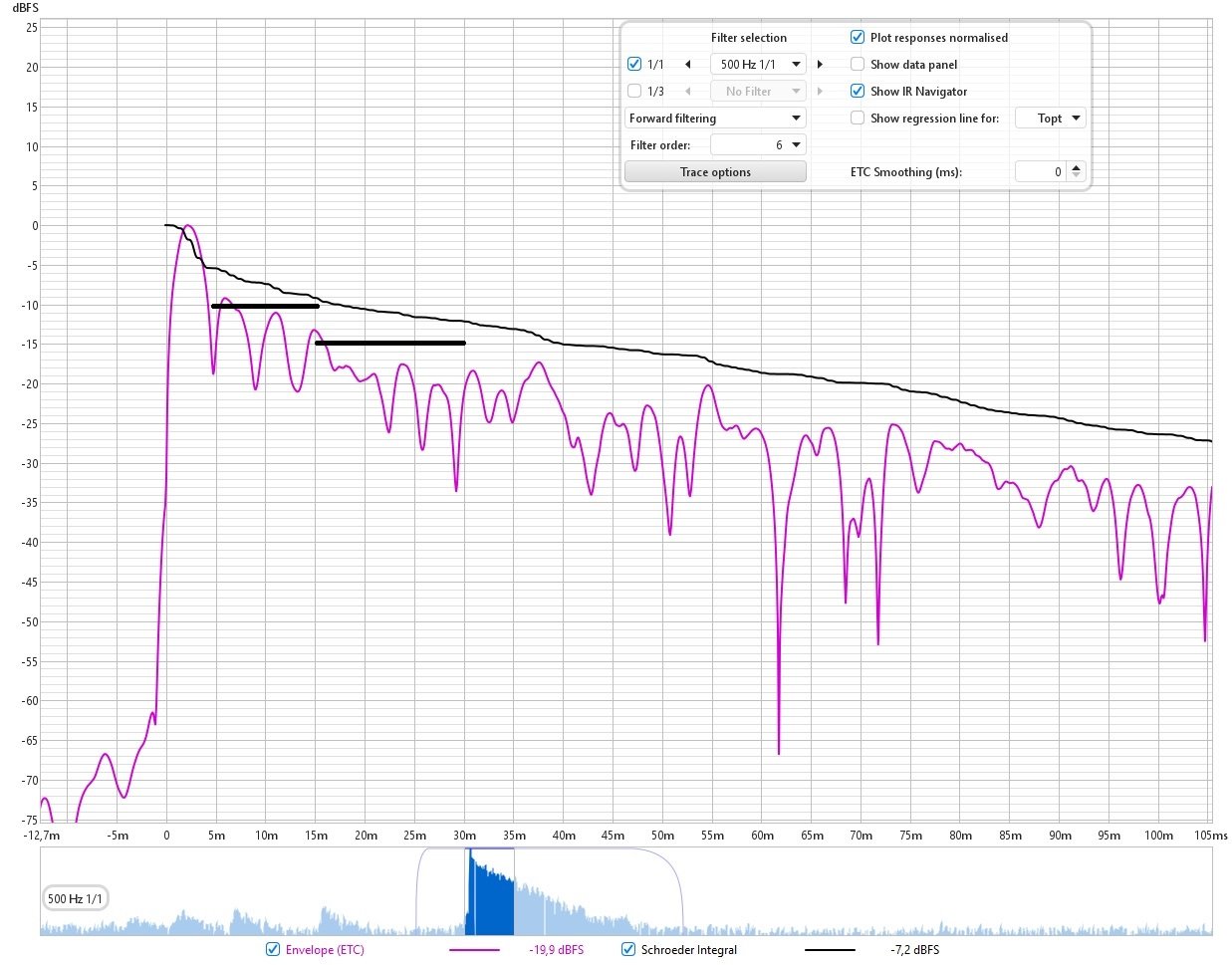Click the Trace options button
1232x965 pixels.
(x=715, y=172)
